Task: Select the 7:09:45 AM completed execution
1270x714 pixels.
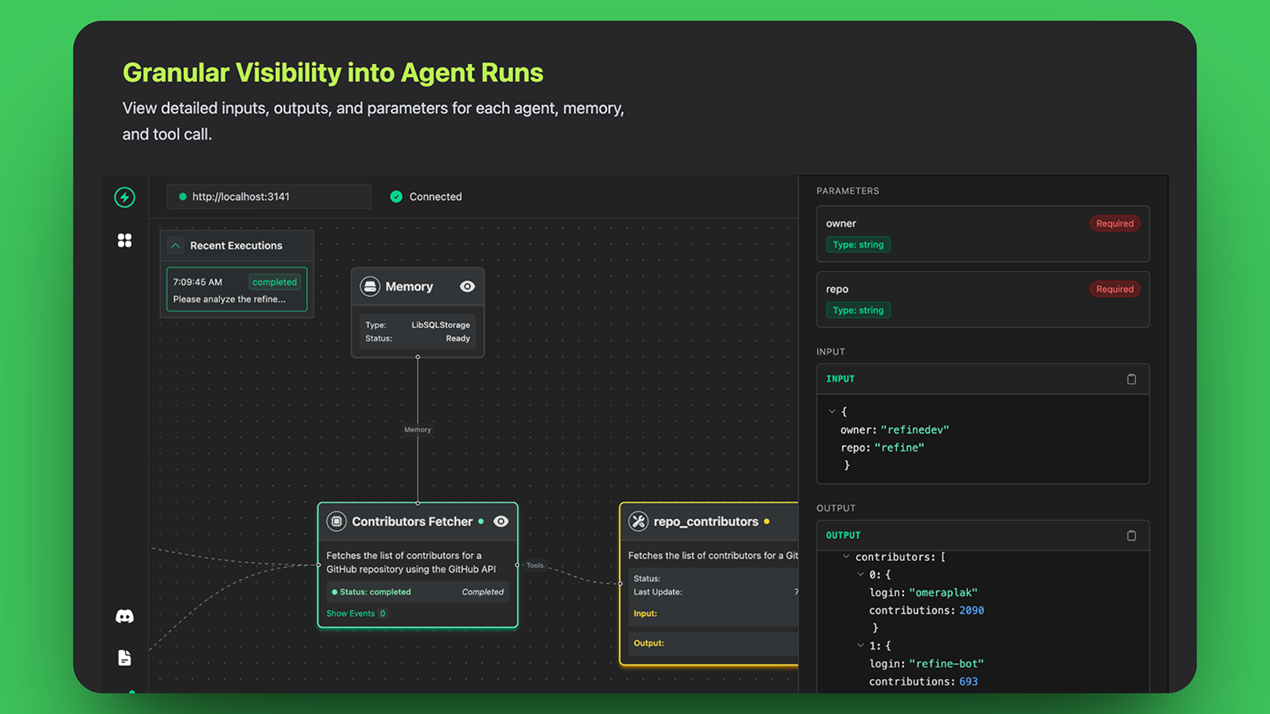Action: click(237, 290)
